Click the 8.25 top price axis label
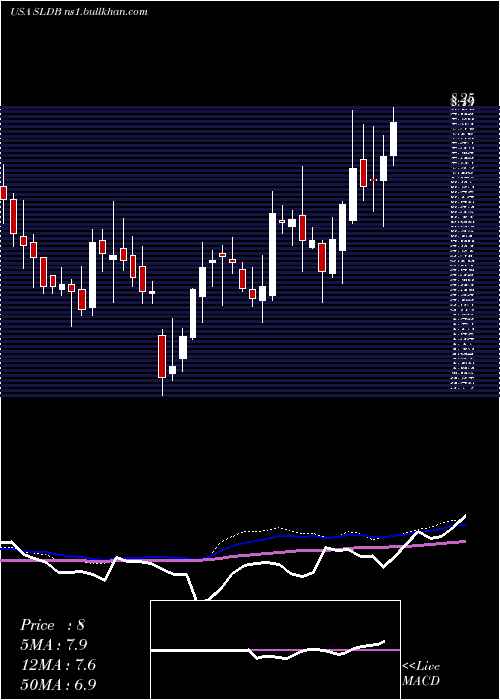The width and height of the screenshot is (500, 700). tap(462, 97)
